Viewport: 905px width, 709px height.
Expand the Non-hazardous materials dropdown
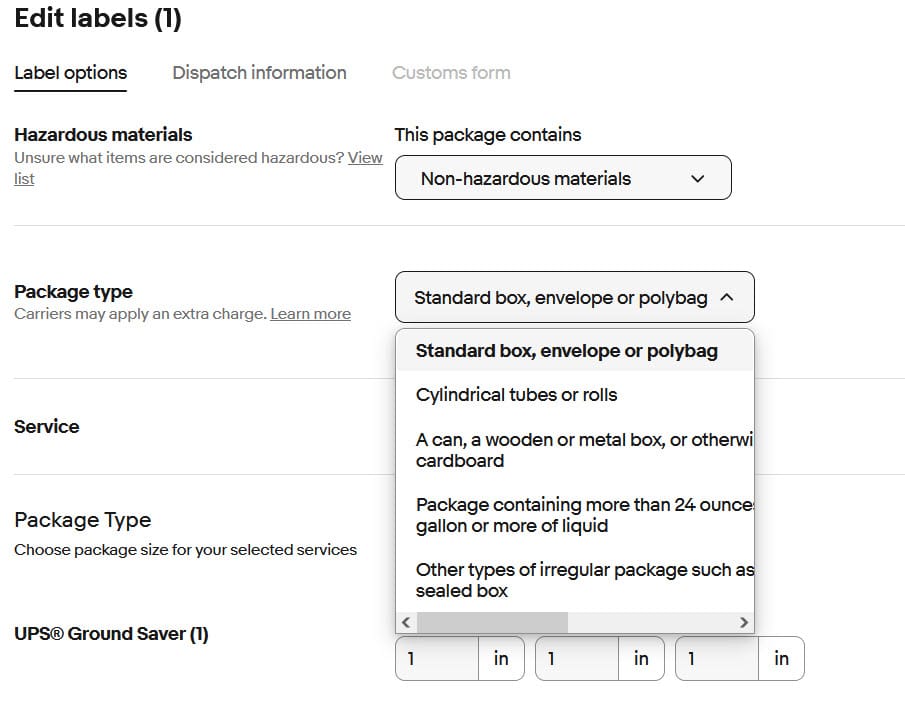coord(562,178)
